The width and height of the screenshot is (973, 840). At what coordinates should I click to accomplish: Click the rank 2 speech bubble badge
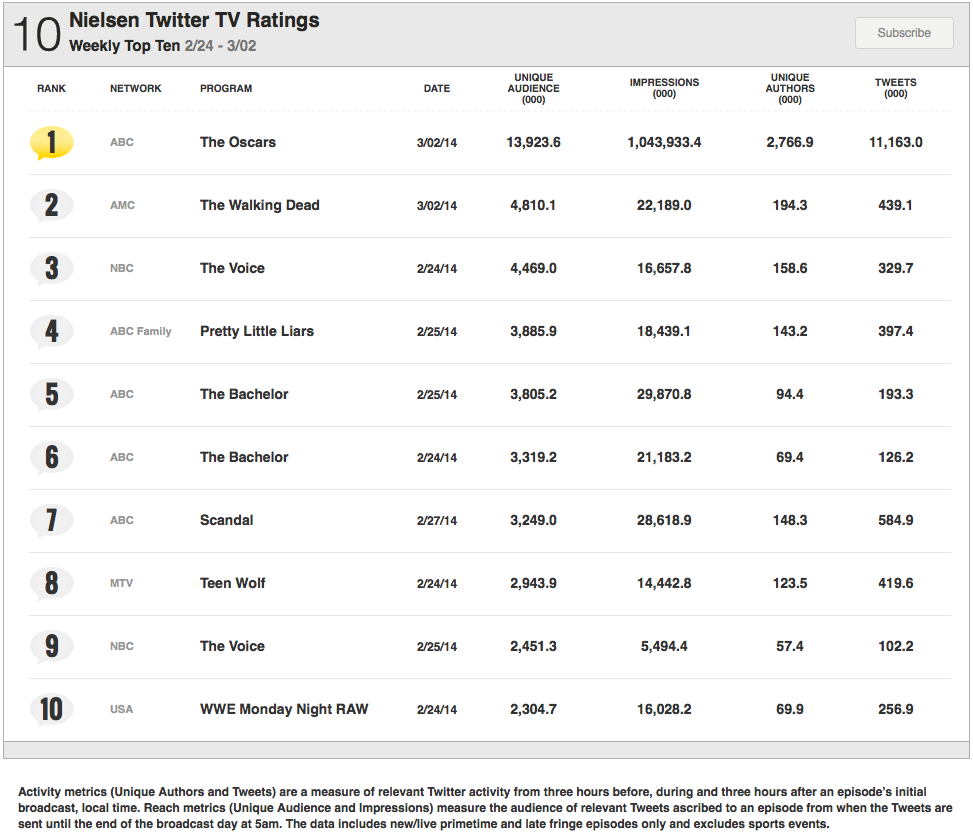coord(52,205)
